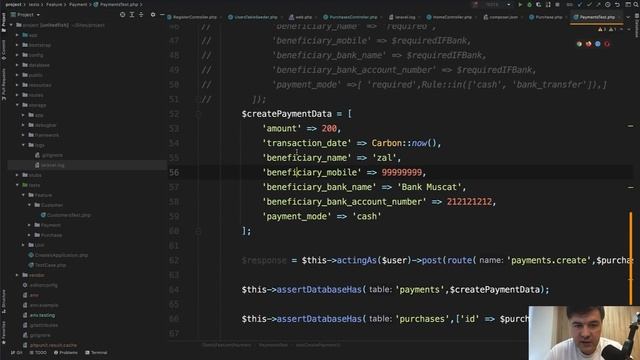The image size is (640, 360).
Task: Open the Terminal tool window button
Action: pos(97,353)
